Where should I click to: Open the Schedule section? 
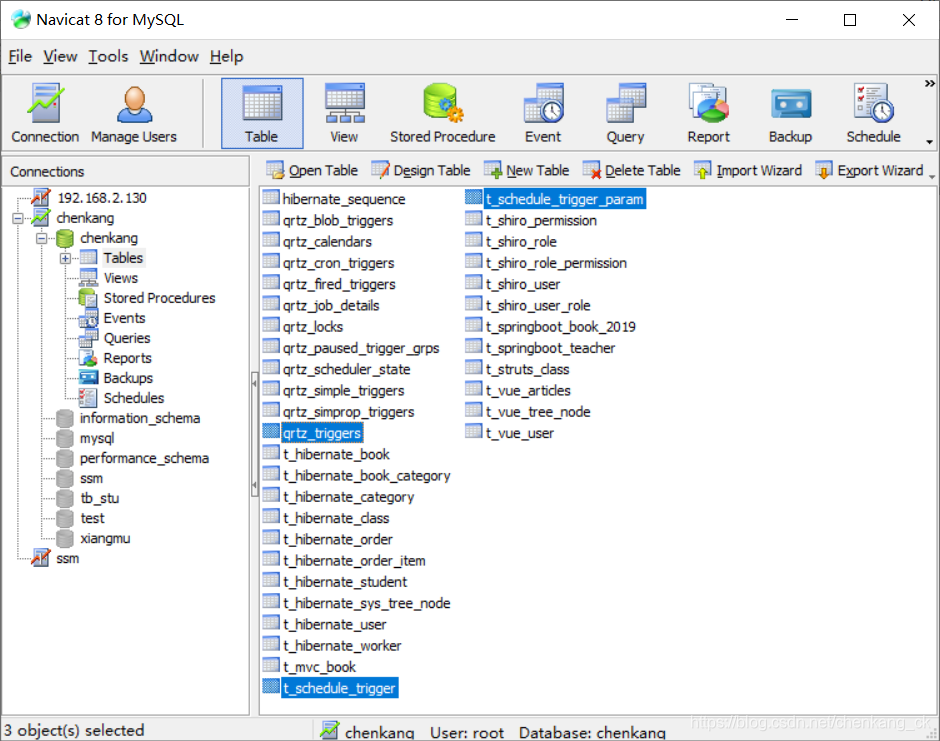tap(873, 113)
